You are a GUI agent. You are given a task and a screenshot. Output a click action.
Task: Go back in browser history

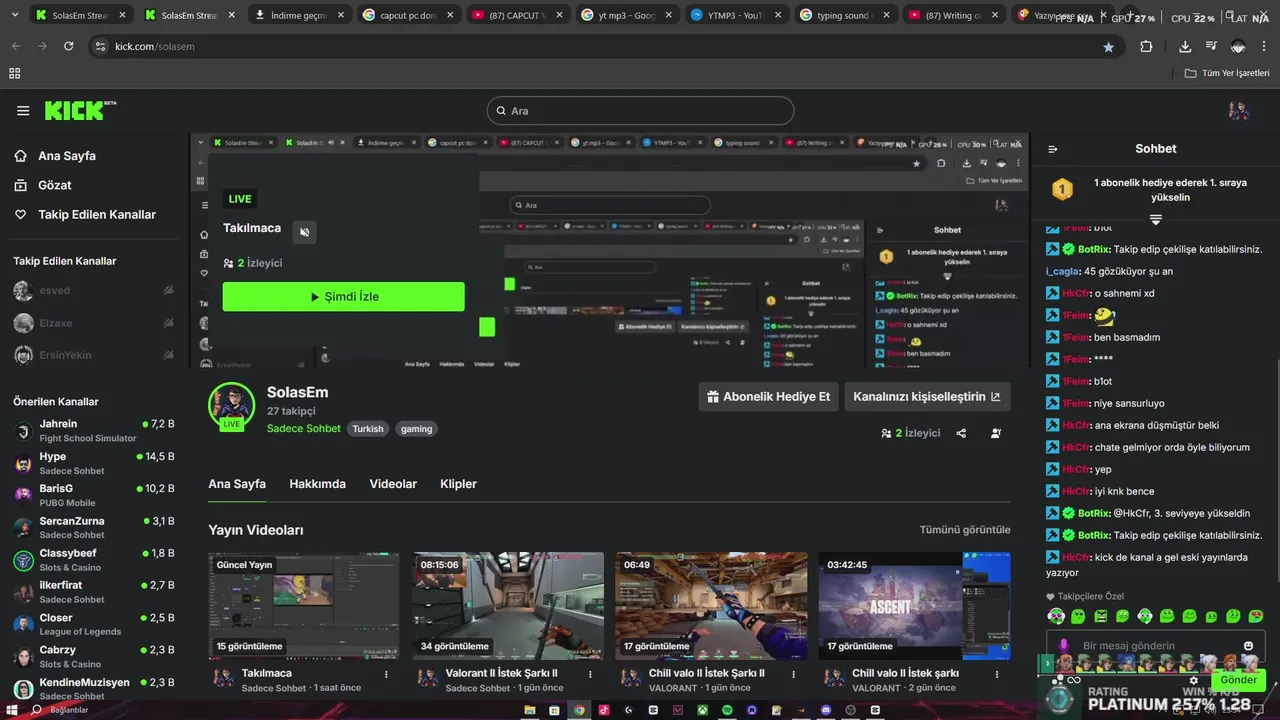tap(16, 46)
